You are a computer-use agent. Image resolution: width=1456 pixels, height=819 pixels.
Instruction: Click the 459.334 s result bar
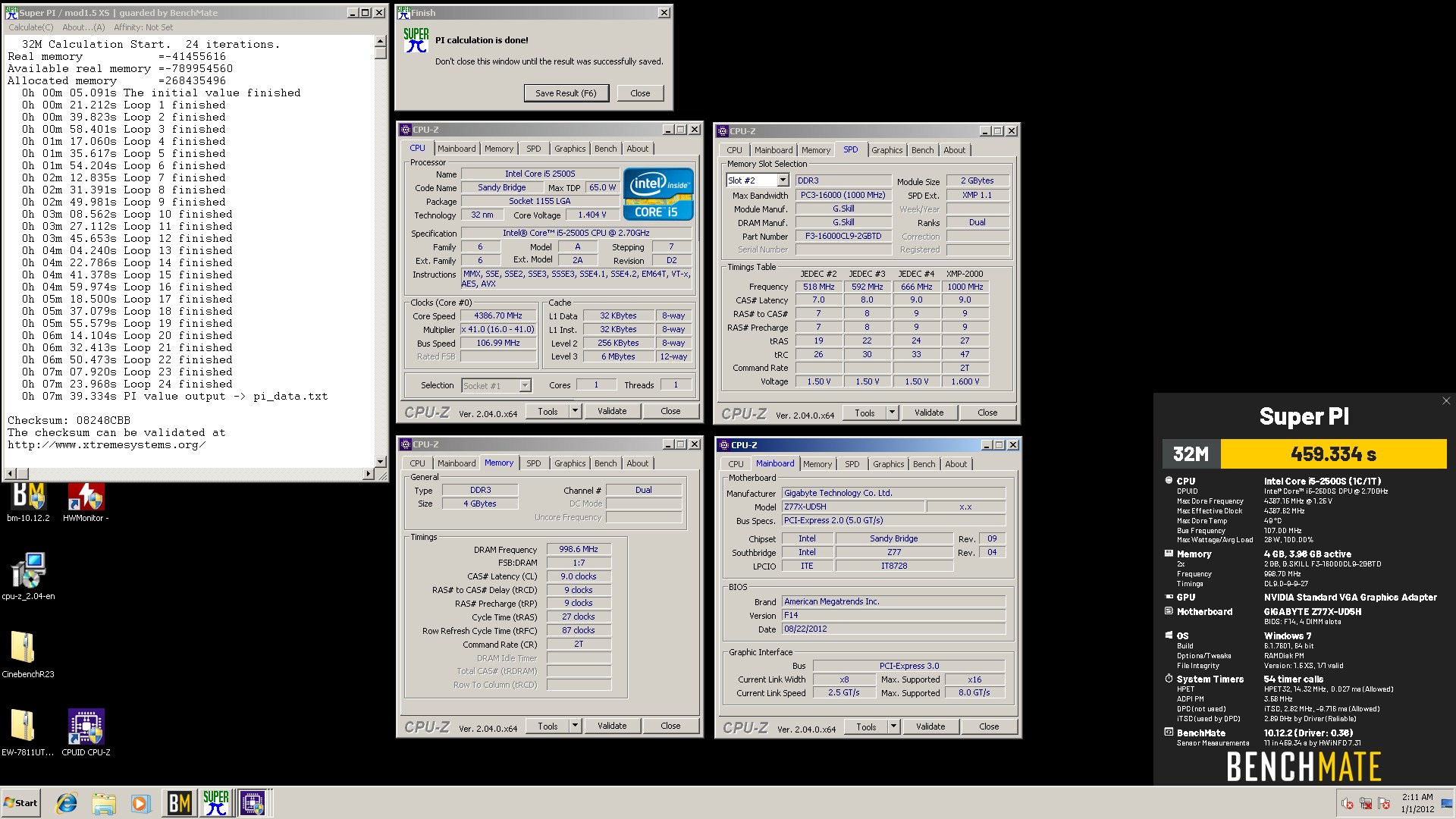pos(1333,454)
